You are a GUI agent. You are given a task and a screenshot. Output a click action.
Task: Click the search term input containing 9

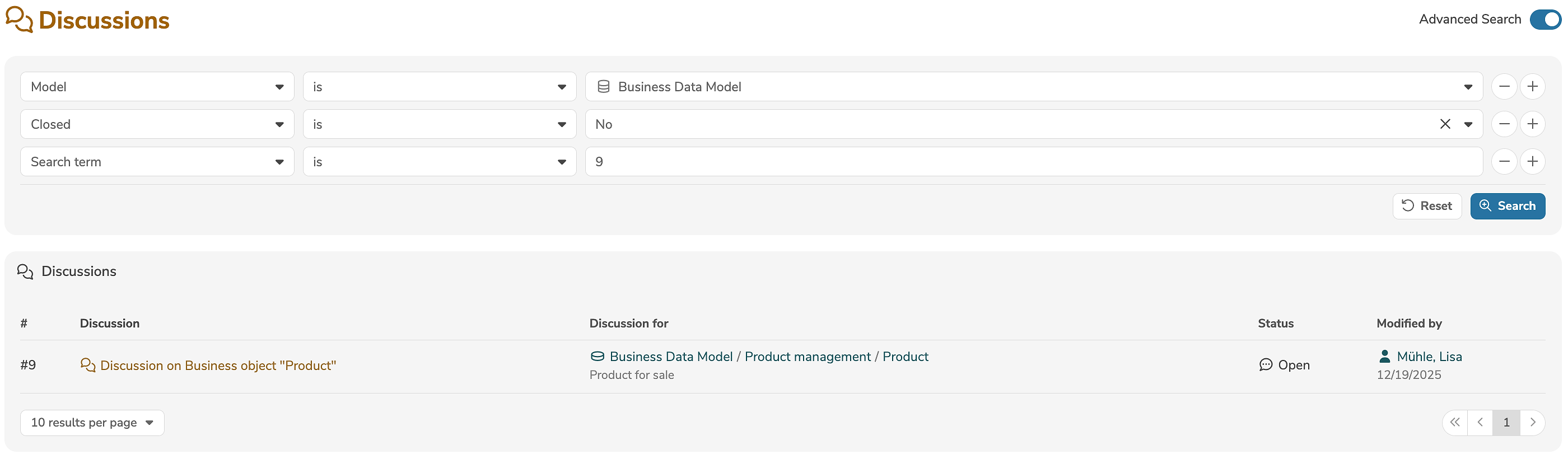pos(1033,162)
